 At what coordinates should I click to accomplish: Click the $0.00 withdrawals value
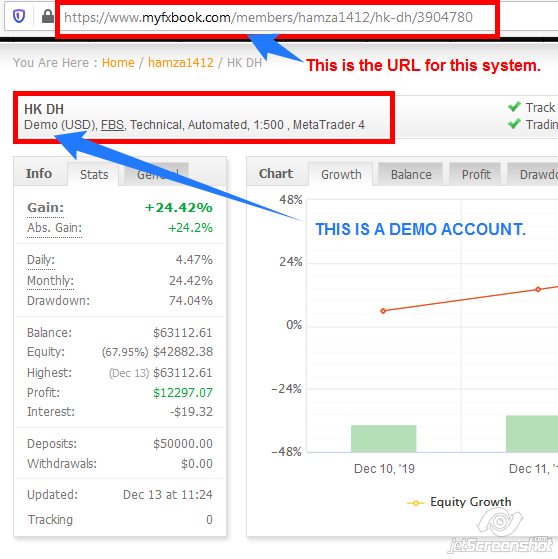click(x=197, y=464)
